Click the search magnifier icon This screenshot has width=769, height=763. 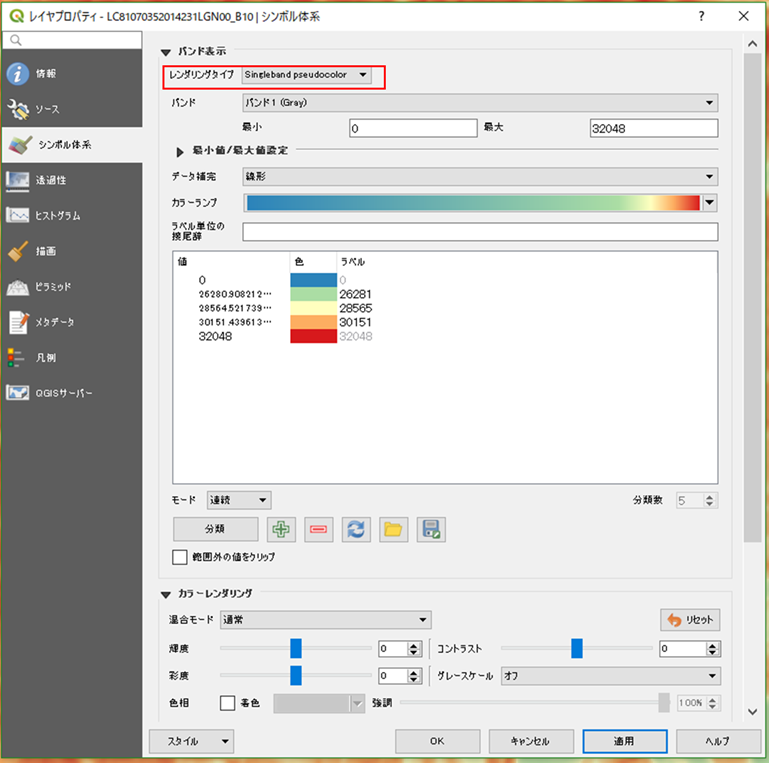pyautogui.click(x=16, y=40)
